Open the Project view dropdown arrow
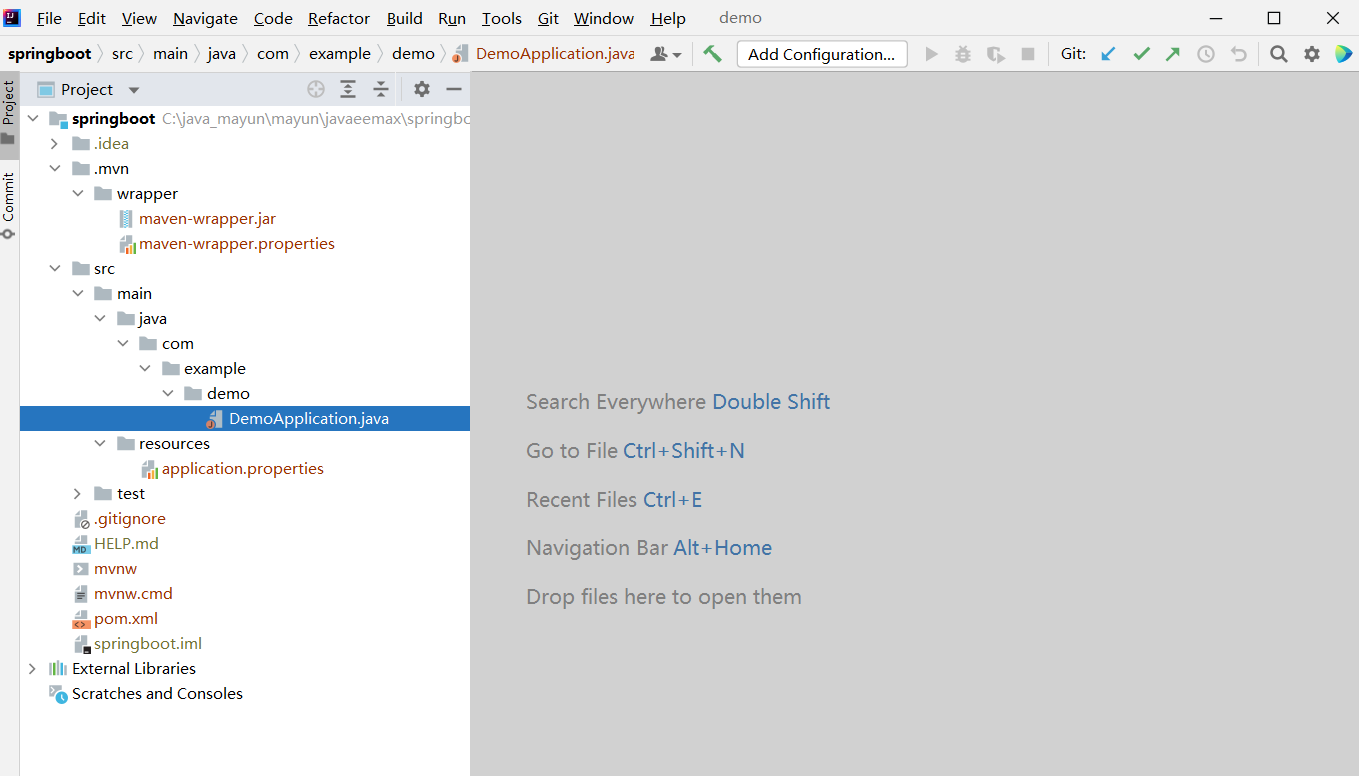Viewport: 1359px width, 776px height. tap(134, 90)
